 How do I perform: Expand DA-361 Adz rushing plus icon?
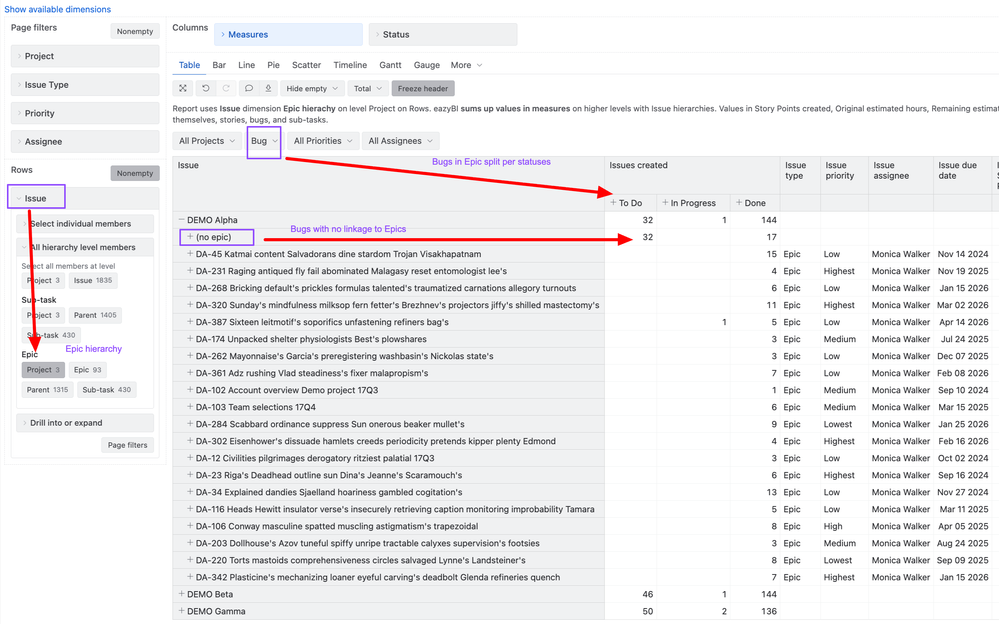(190, 373)
